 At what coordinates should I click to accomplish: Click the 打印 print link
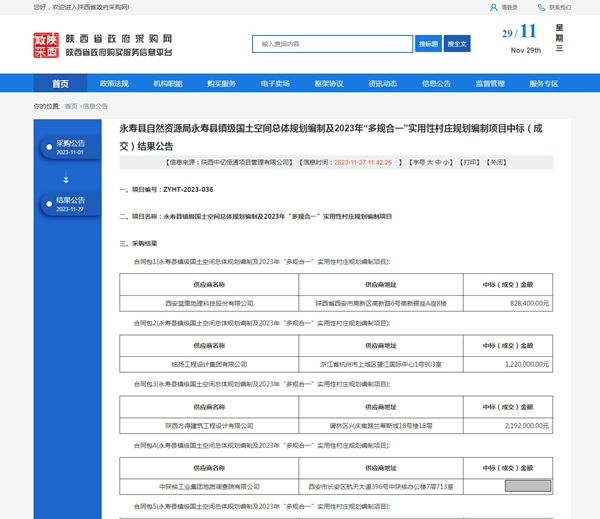(469, 162)
